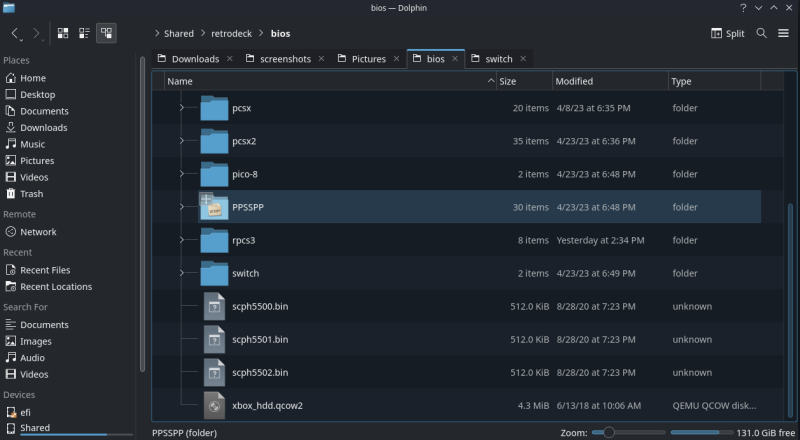Viewport: 800px width, 440px height.
Task: Toggle Split view
Action: pyautogui.click(x=728, y=33)
